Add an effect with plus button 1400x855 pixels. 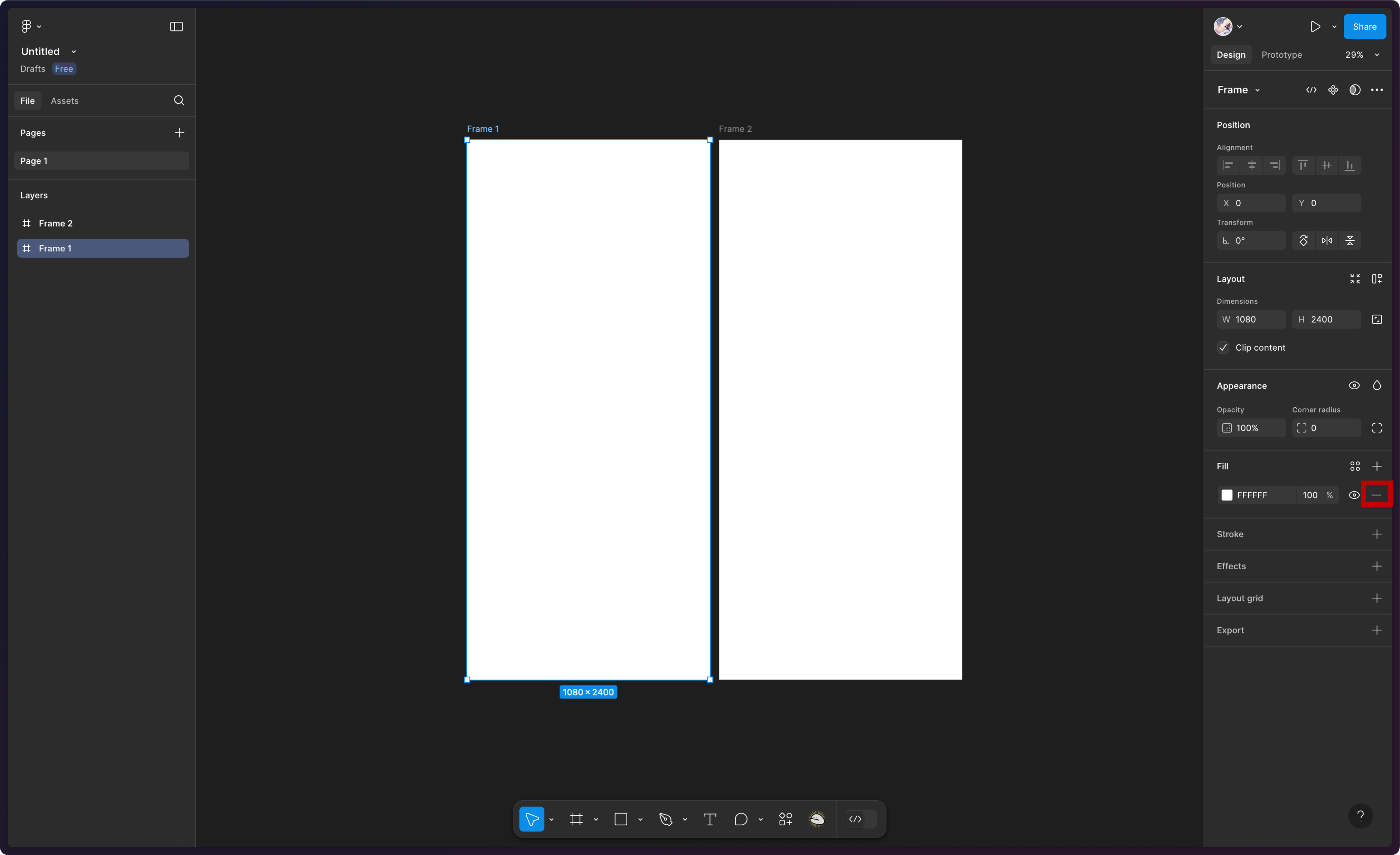(x=1377, y=567)
